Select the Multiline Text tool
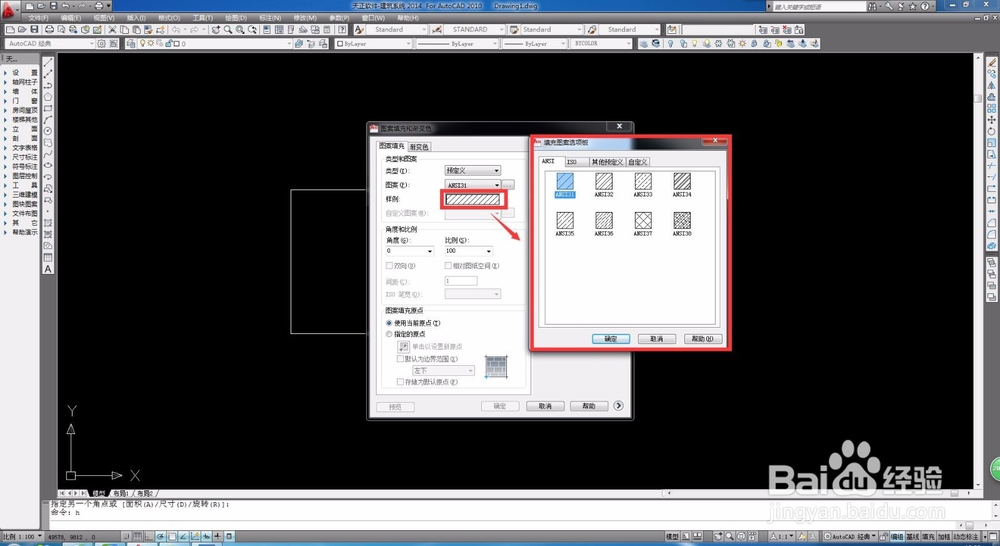The height and width of the screenshot is (546, 1000). click(x=48, y=269)
